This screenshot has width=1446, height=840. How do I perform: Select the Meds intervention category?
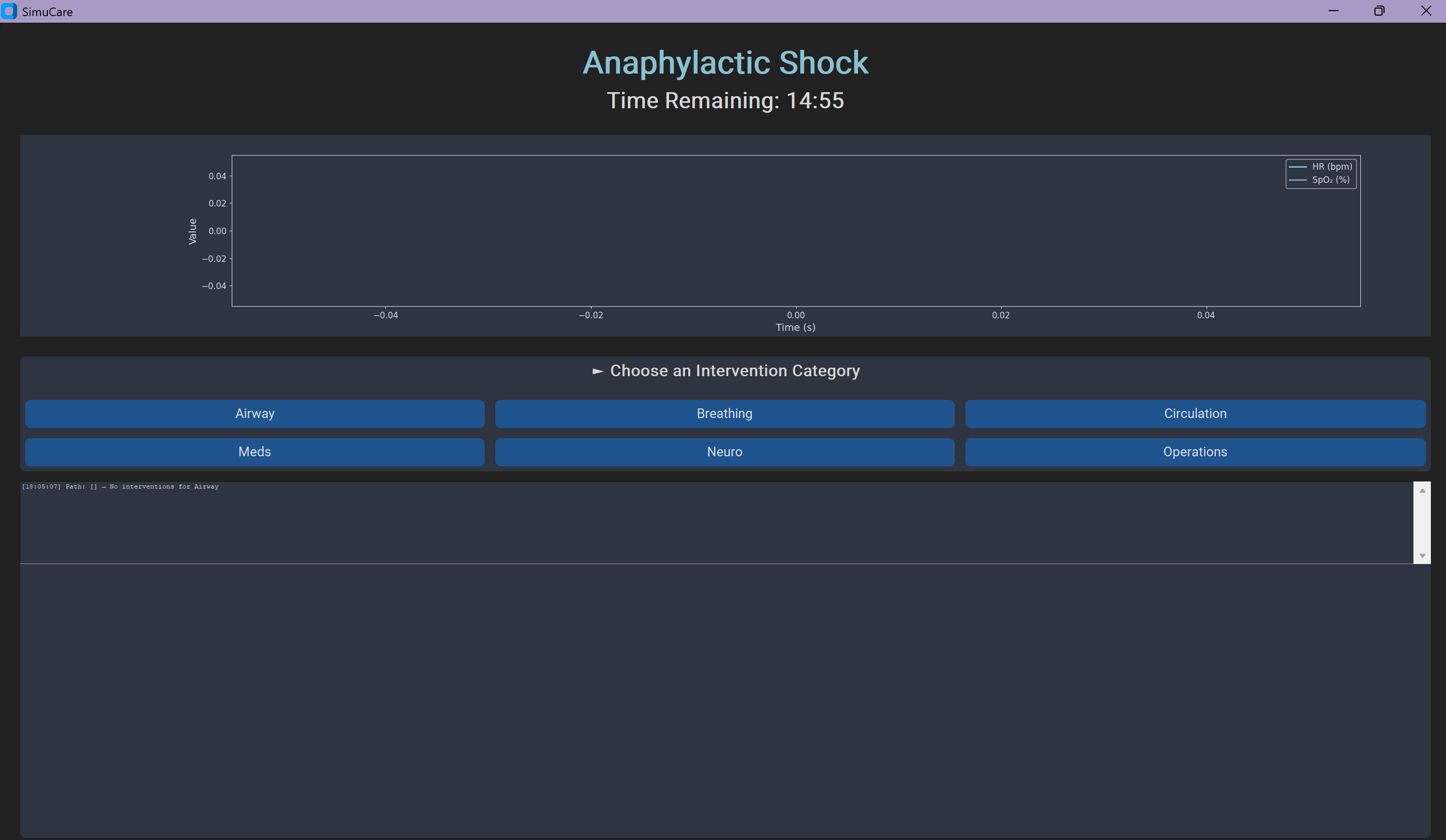click(x=254, y=452)
